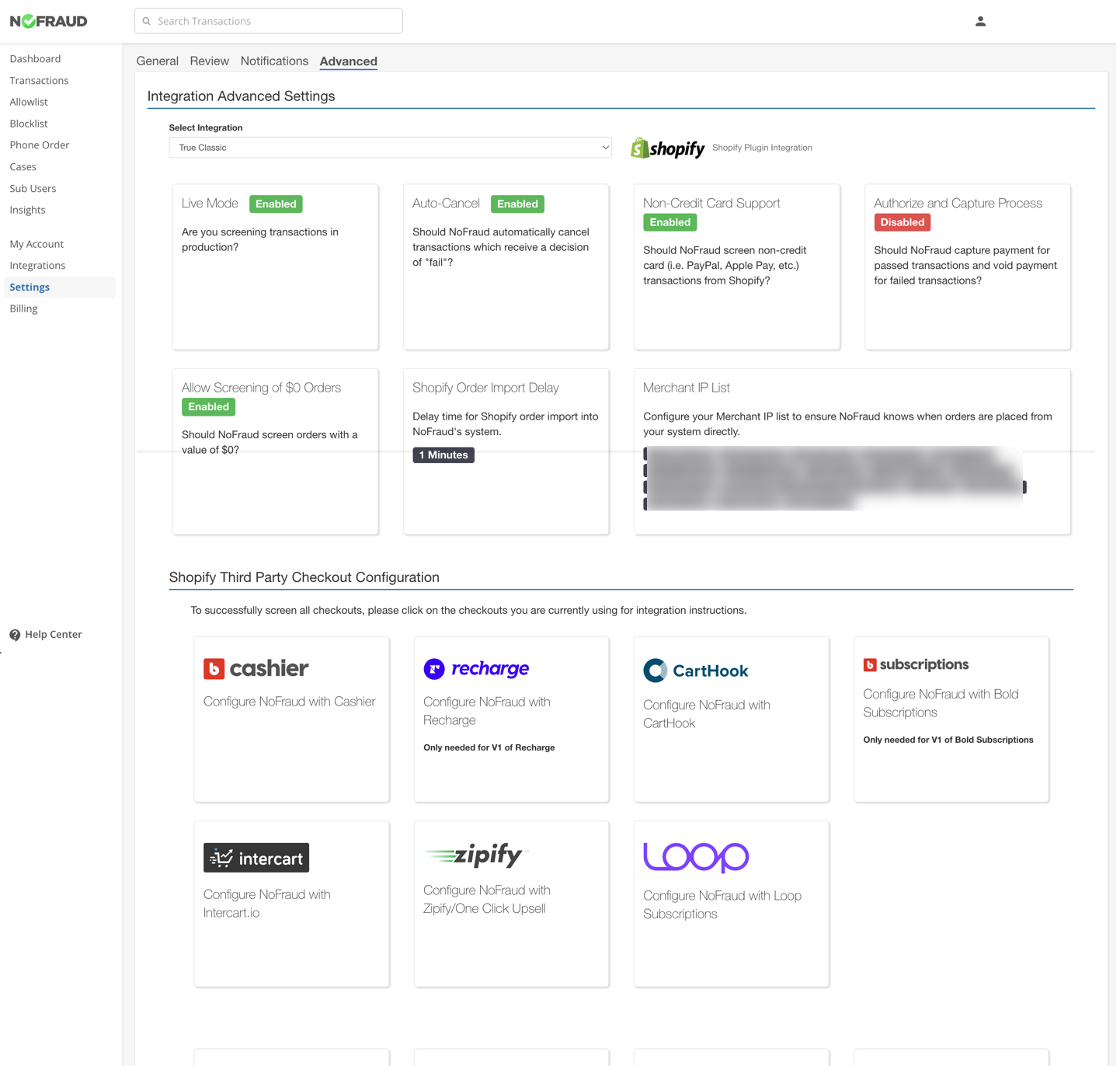Enable Authorize and Capture via Disabled badge
Viewport: 1120px width, 1066px height.
coord(902,222)
